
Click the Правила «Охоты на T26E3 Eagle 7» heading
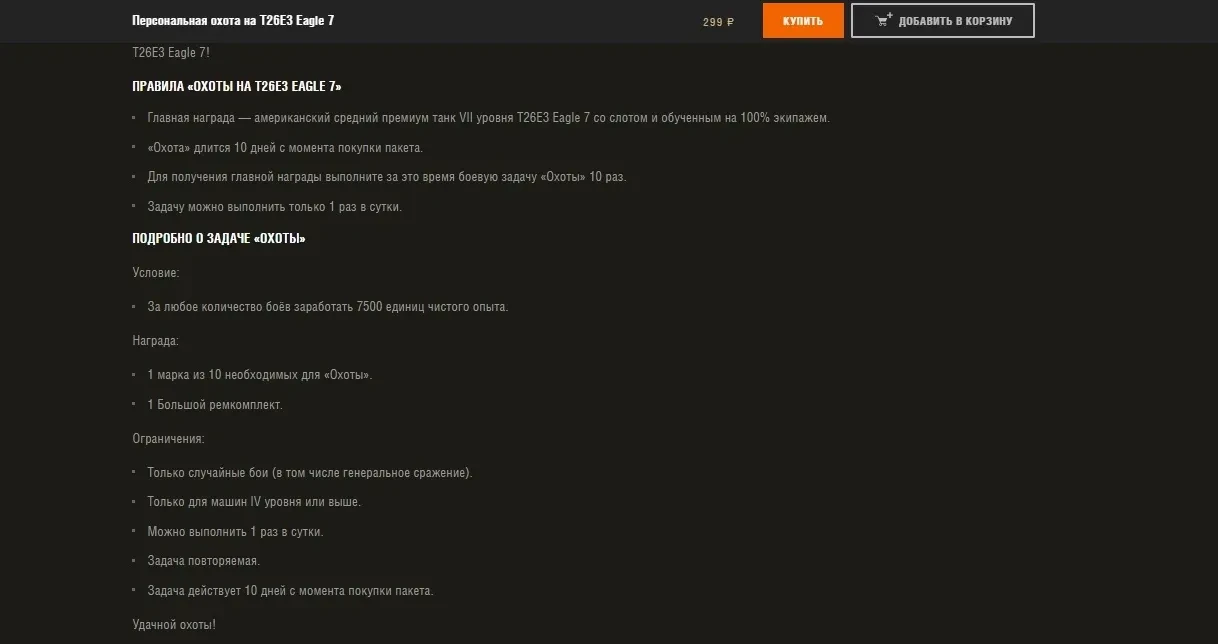[x=237, y=87]
